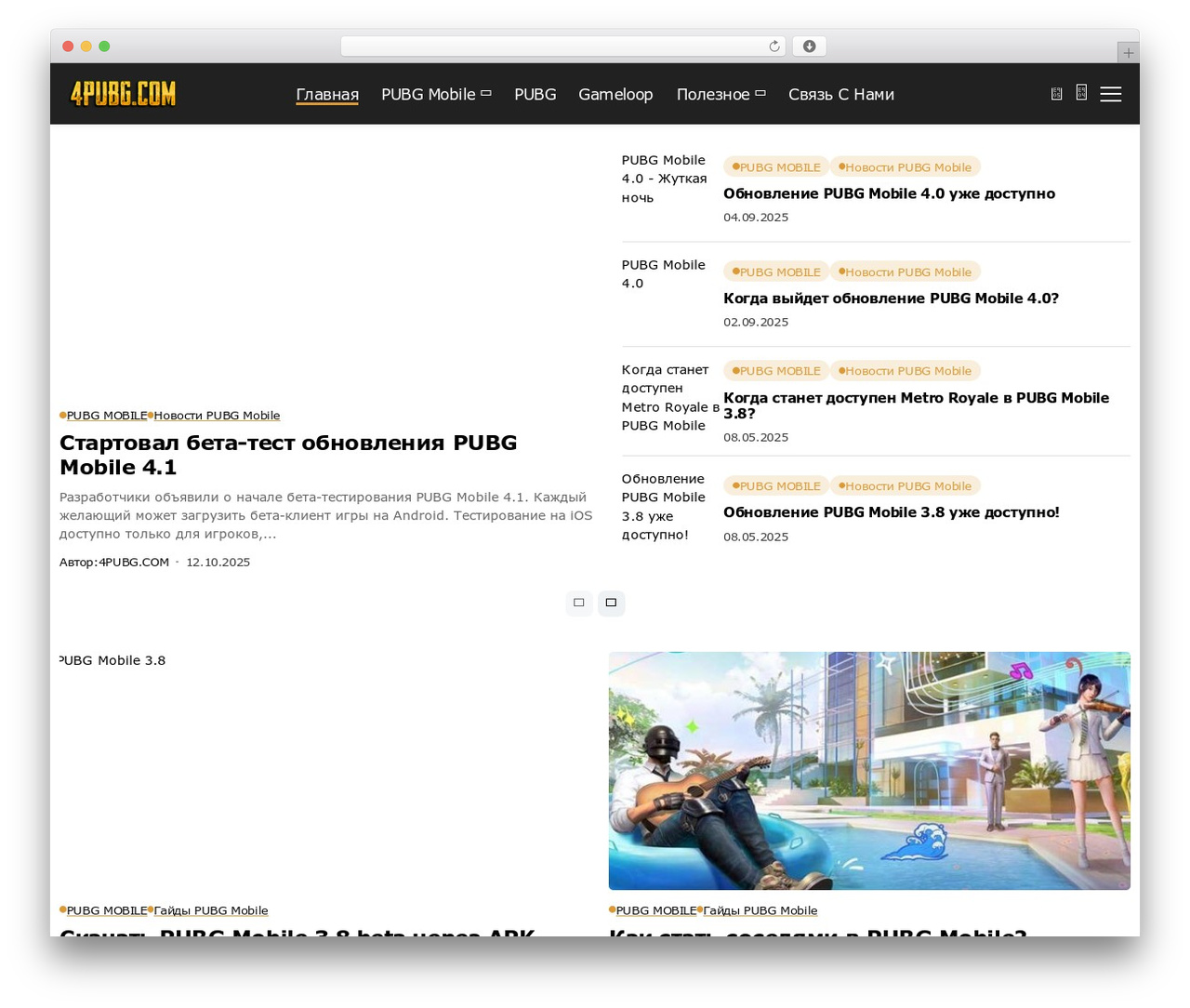The height and width of the screenshot is (1008, 1190).
Task: Open the Связь С Нами nav item
Action: click(x=841, y=94)
